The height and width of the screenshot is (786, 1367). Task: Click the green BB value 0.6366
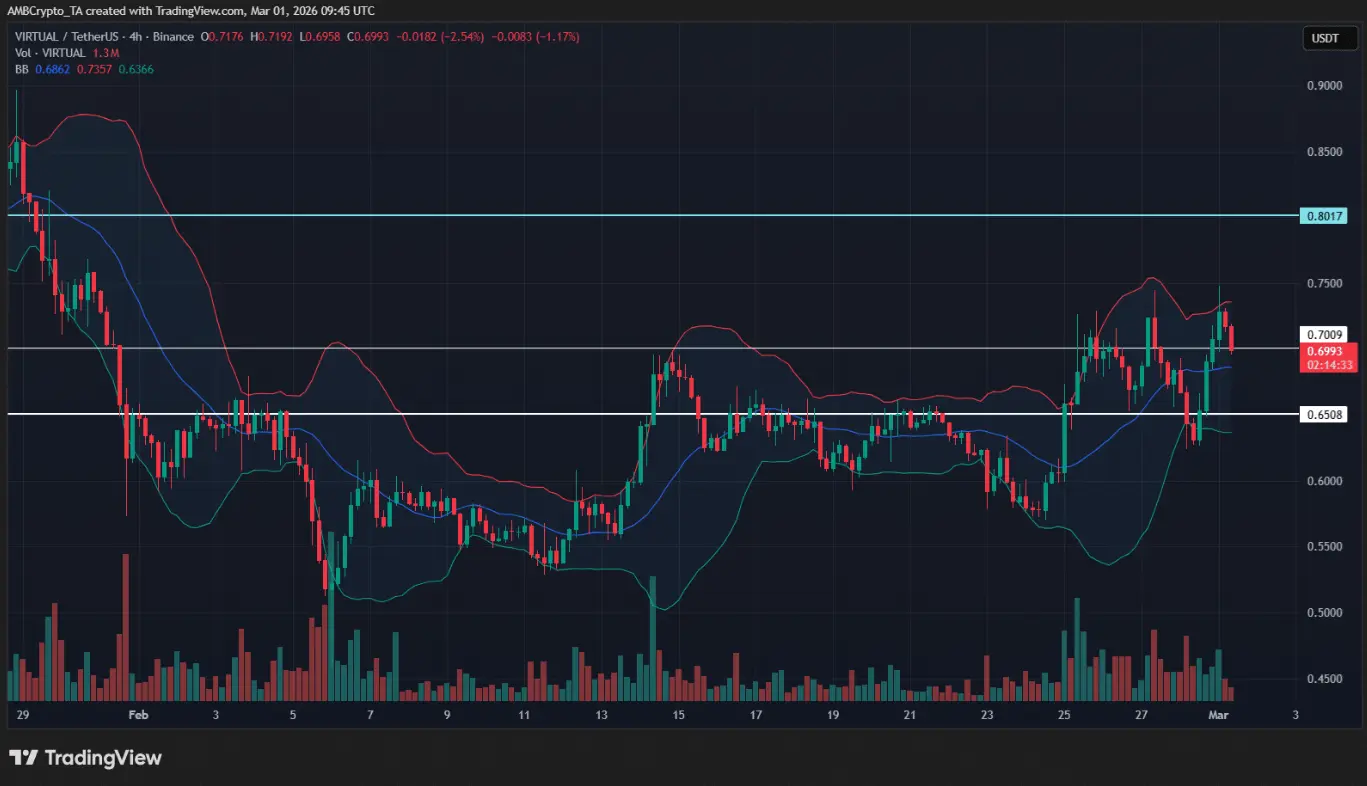(x=137, y=69)
